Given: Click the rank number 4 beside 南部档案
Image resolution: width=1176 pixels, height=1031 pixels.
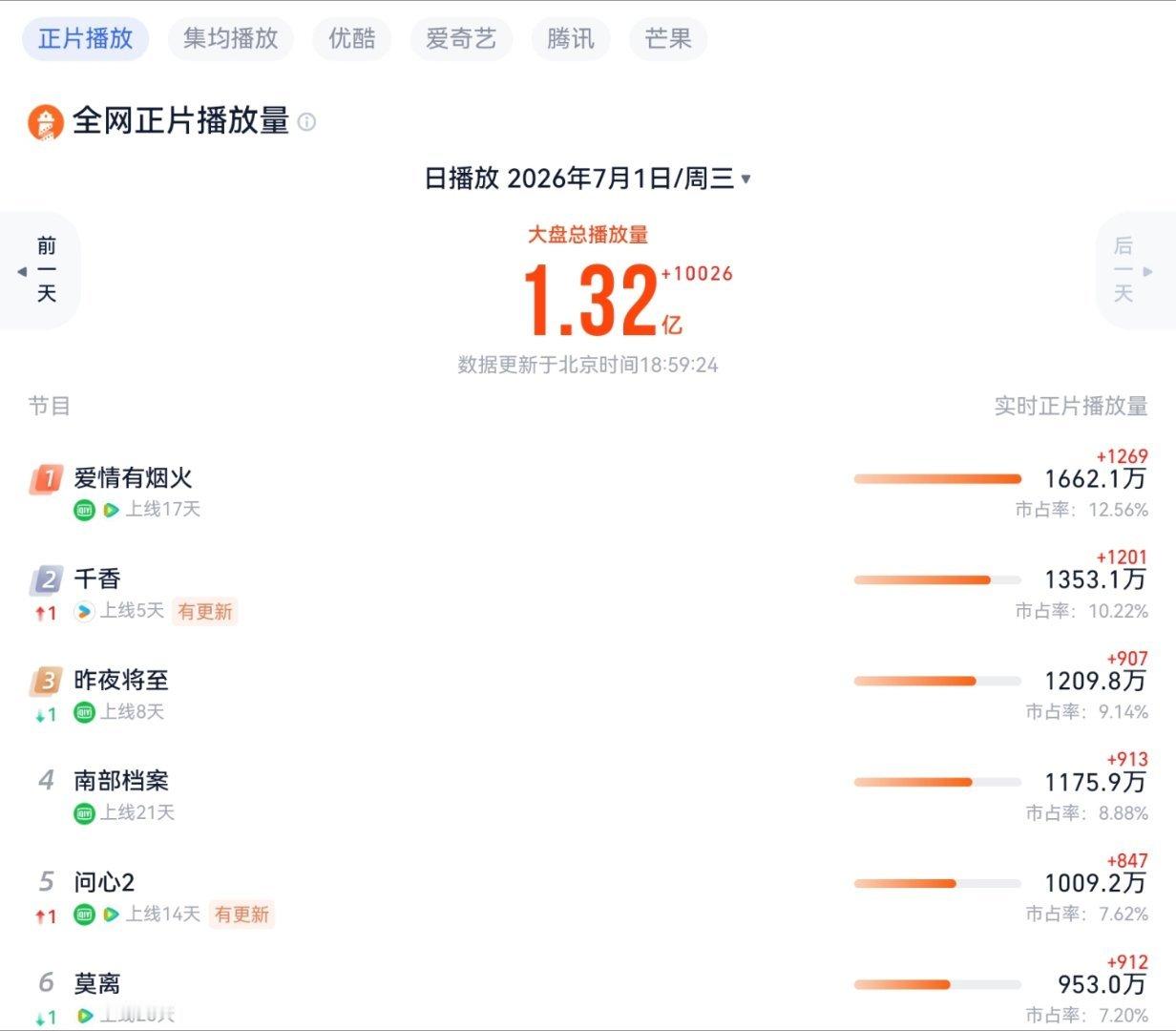Looking at the screenshot, I should click(x=46, y=780).
